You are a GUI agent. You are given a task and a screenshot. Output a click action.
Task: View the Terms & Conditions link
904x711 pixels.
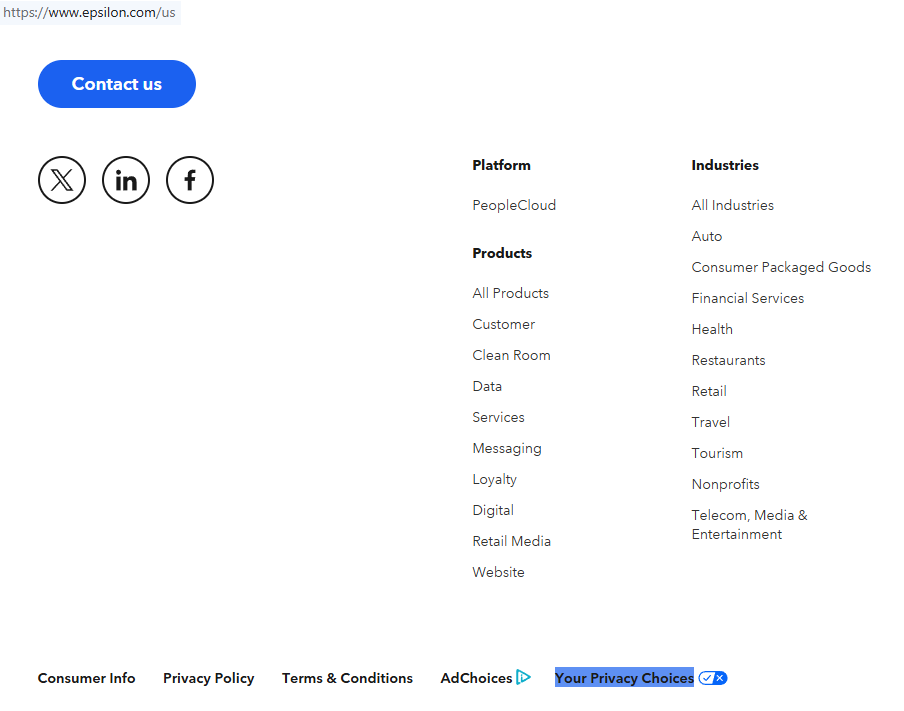pos(347,678)
